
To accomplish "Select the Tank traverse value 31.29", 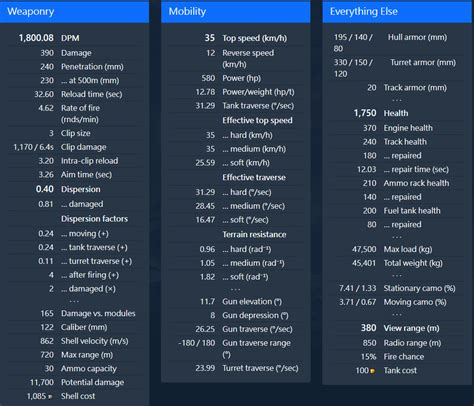I will 205,106.
